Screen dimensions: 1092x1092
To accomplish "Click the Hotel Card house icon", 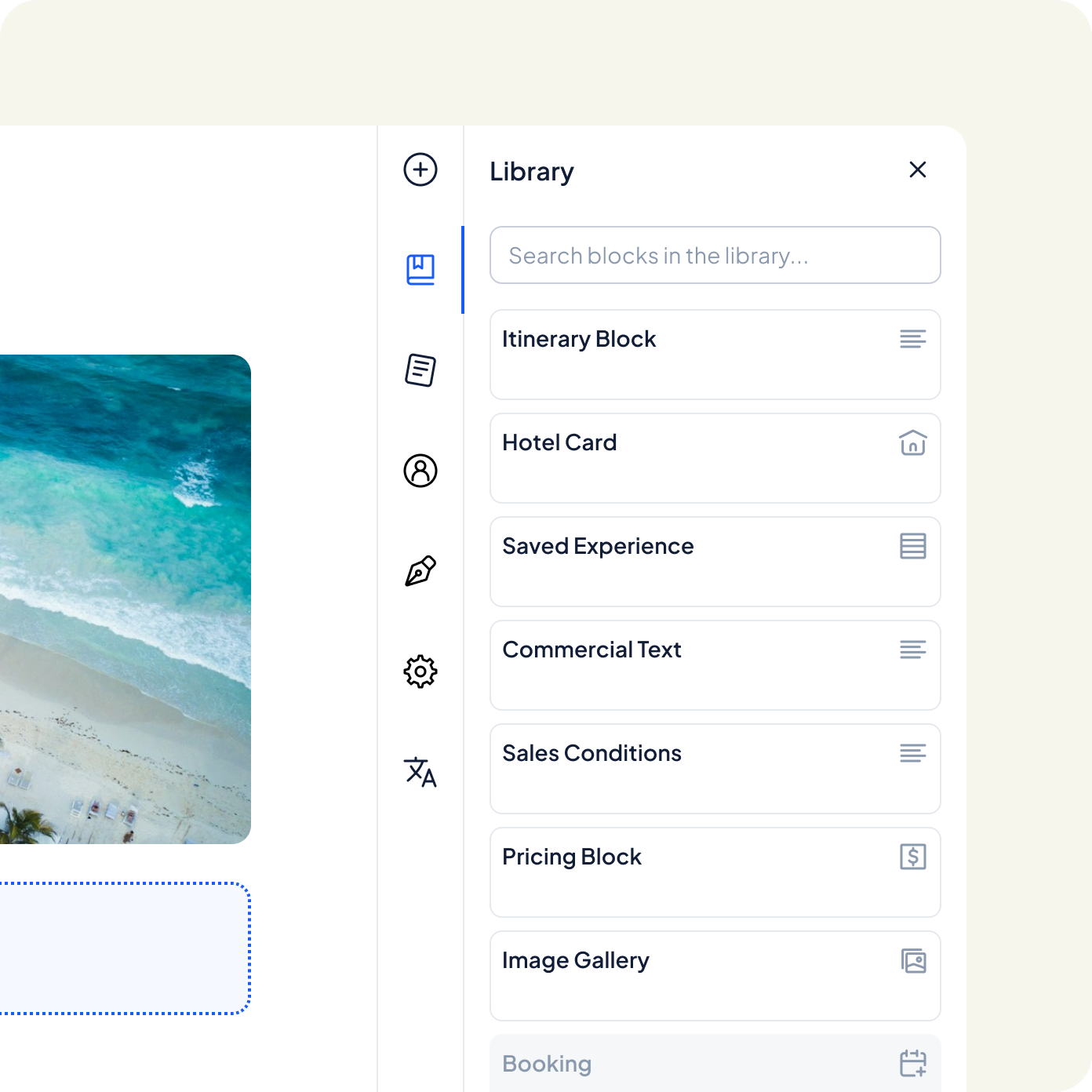I will [x=913, y=442].
